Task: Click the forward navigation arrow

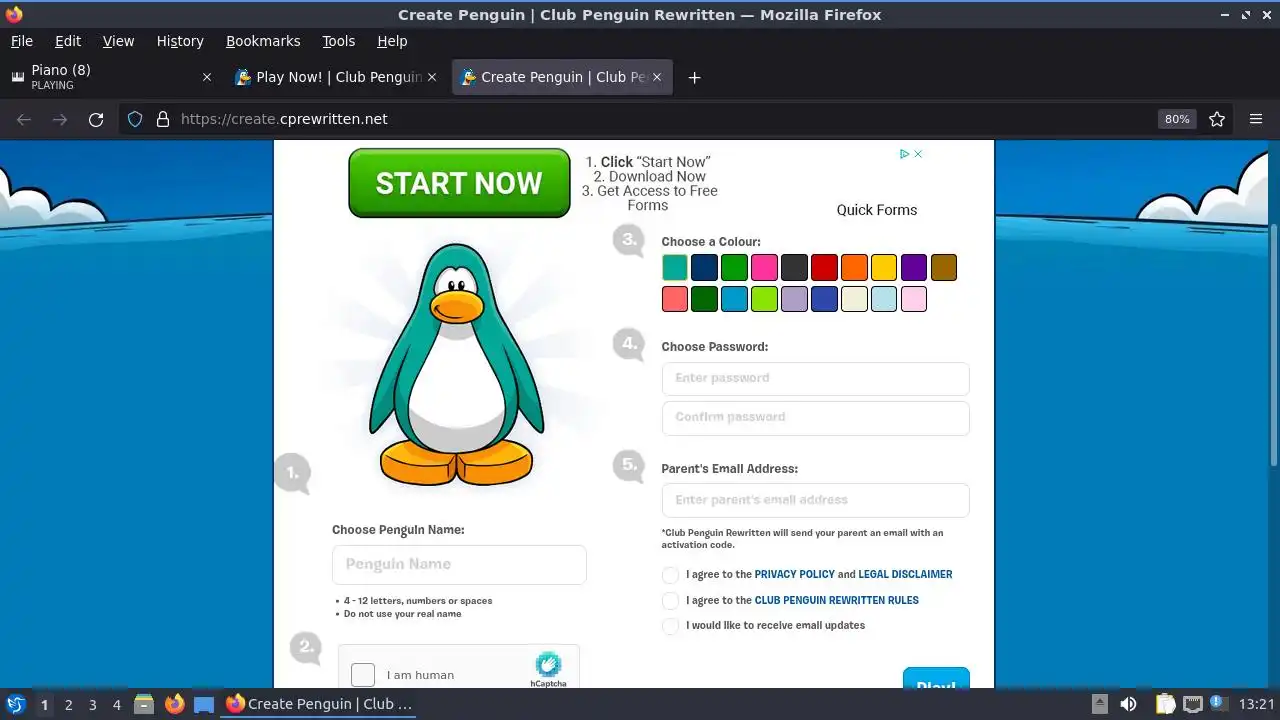Action: tap(60, 119)
